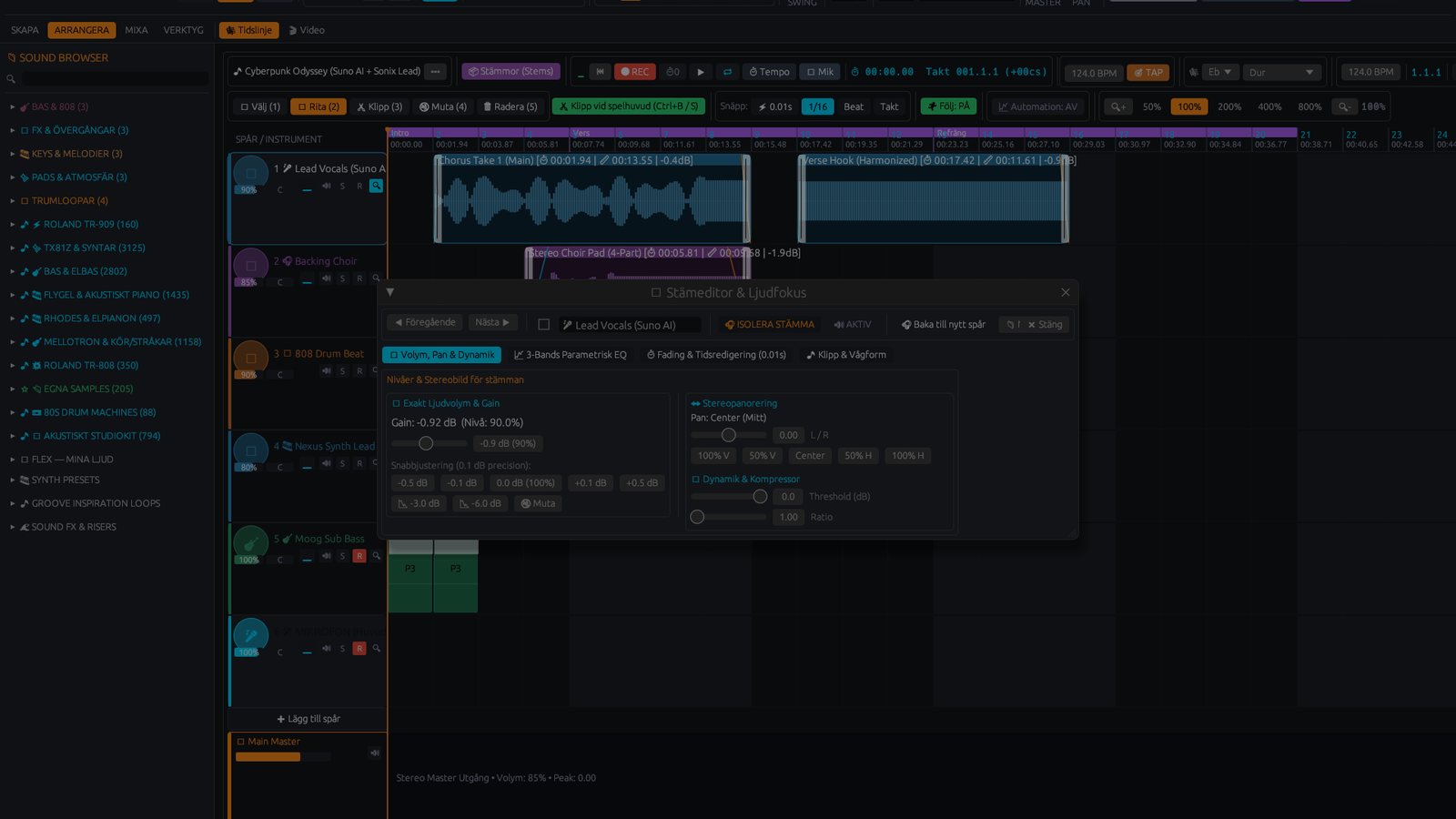
Task: Switch to 3-Bands Parametrisk EQ tab
Action: [x=571, y=355]
